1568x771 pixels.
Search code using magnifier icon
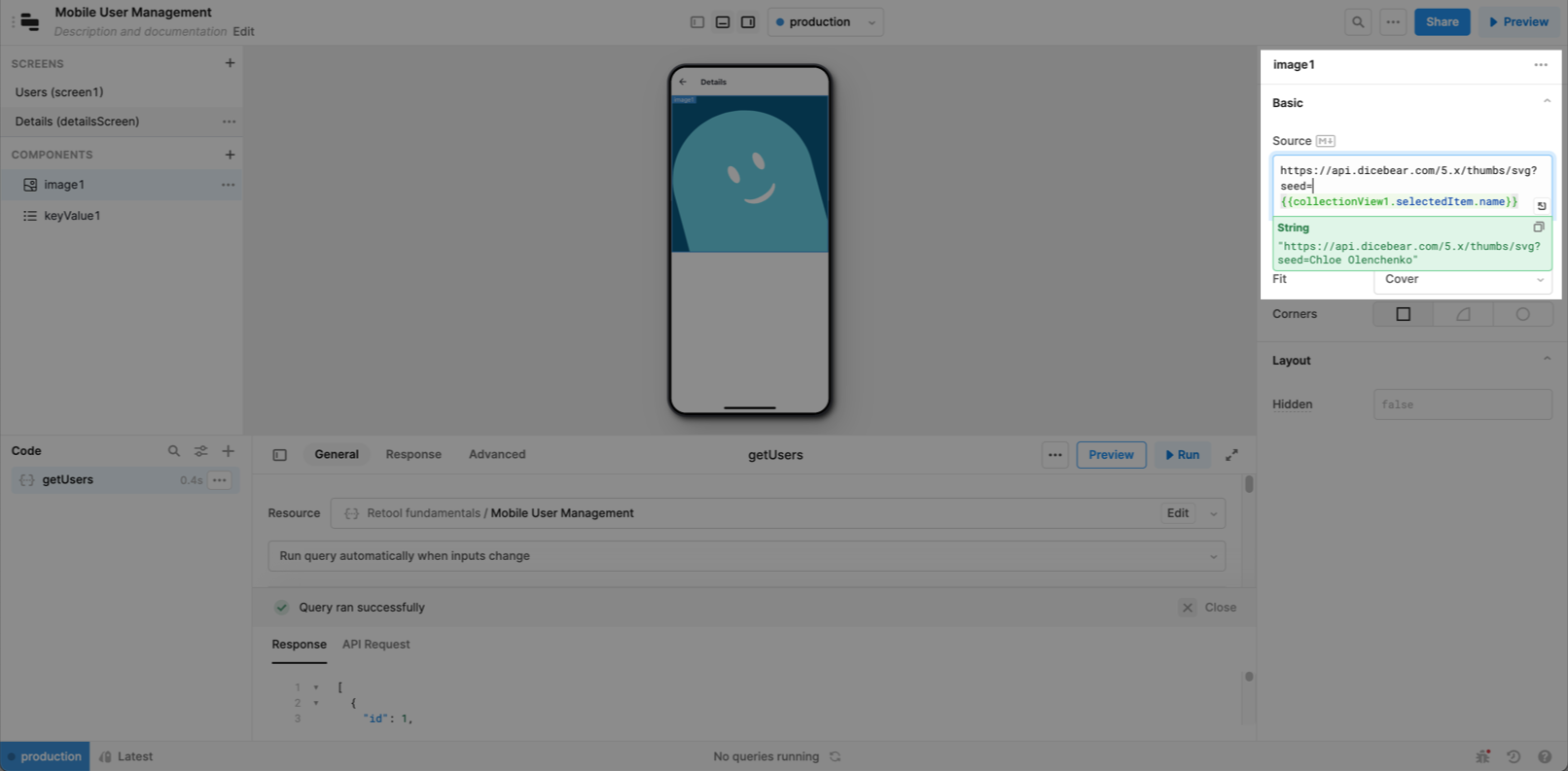[x=174, y=451]
